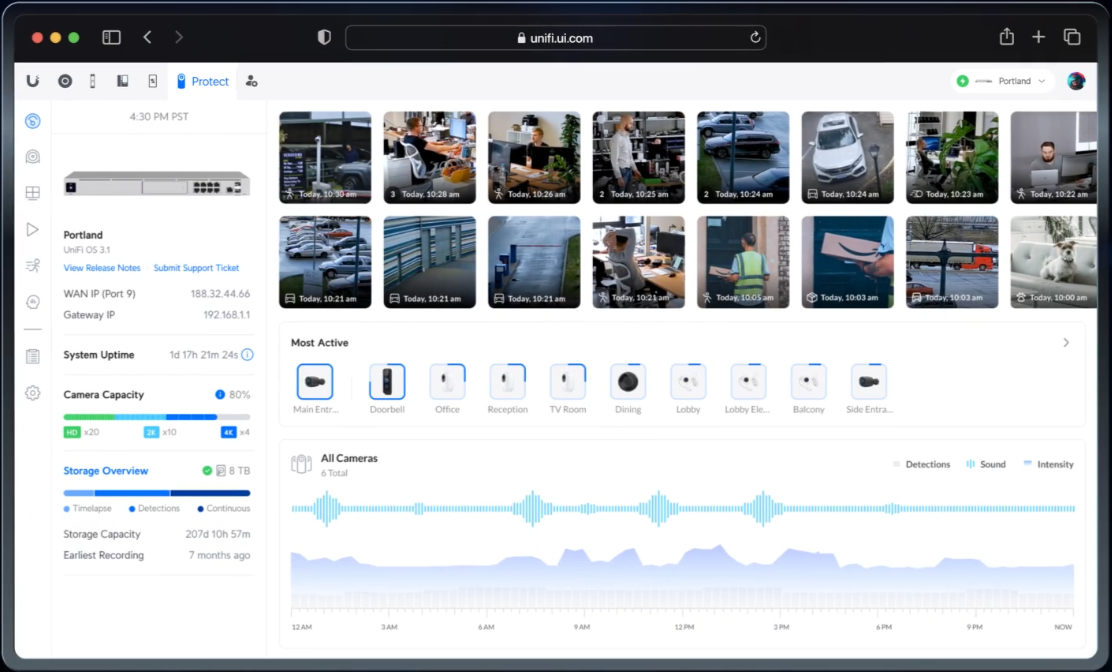
Task: Open the 10:00 am dog event thumbnail
Action: (1054, 262)
